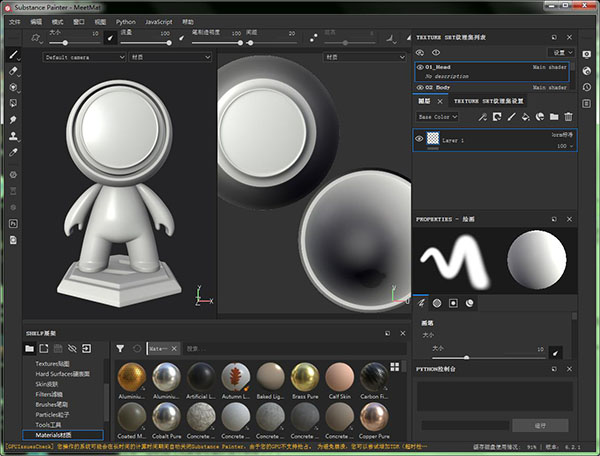
Task: Select Materials category in the shelf
Action: pyautogui.click(x=63, y=435)
